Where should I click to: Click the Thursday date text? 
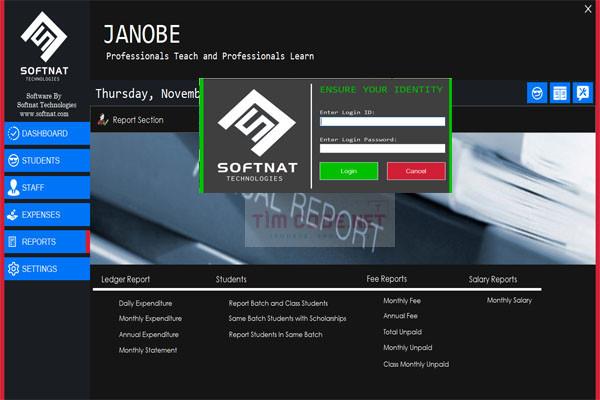148,94
